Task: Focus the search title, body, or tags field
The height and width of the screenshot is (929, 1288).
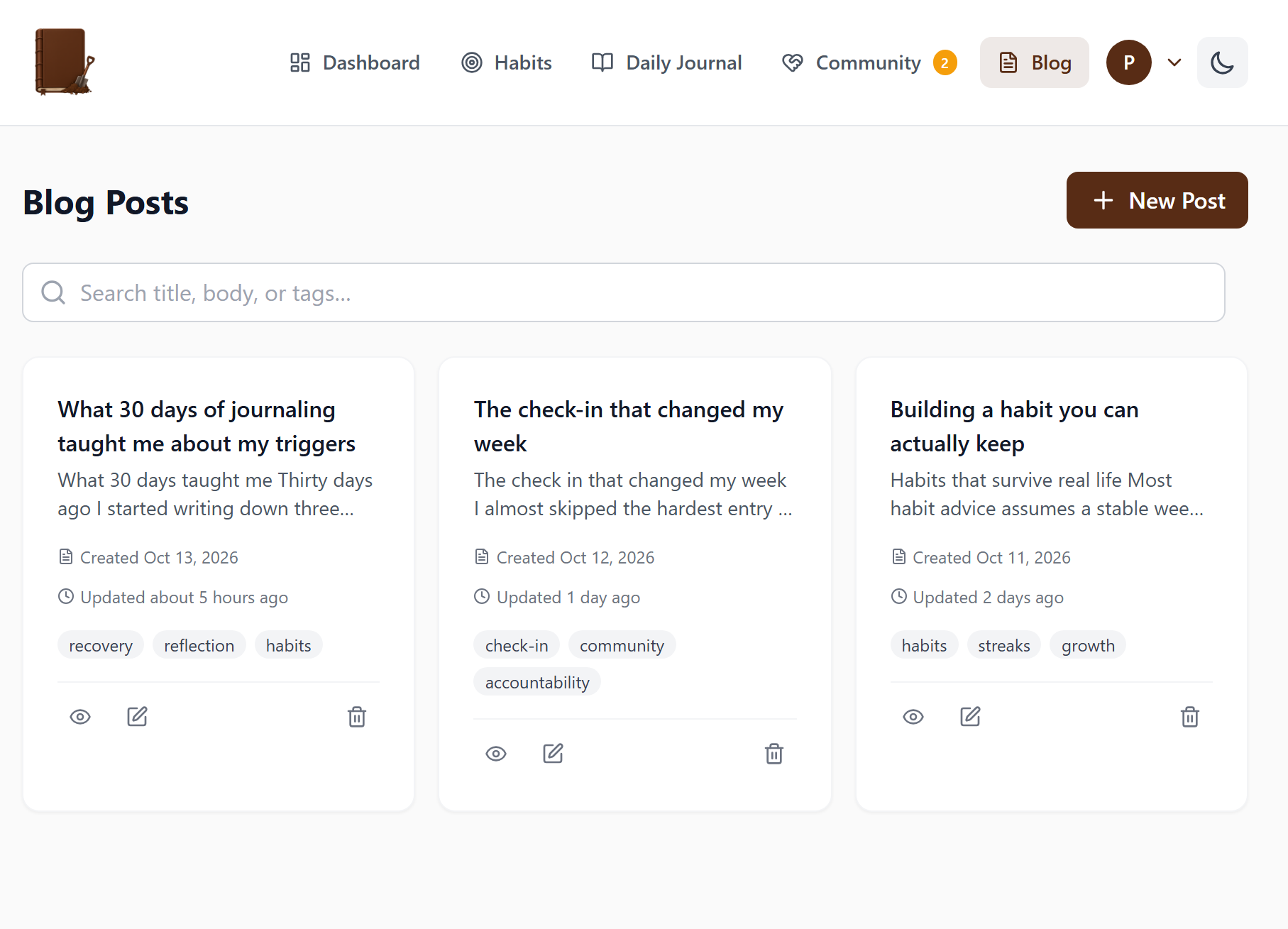Action: (624, 292)
